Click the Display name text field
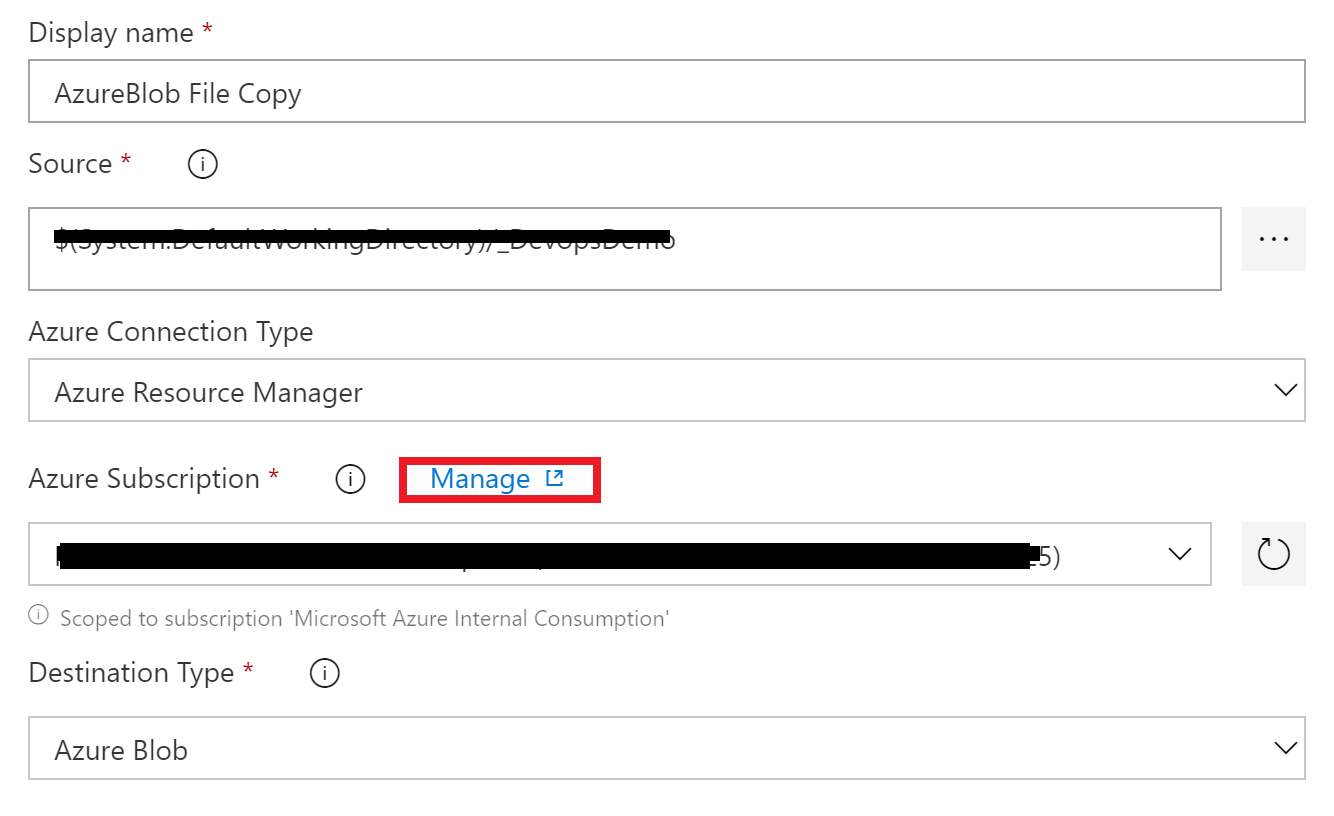Screen dimensions: 1334x816 click(666, 93)
